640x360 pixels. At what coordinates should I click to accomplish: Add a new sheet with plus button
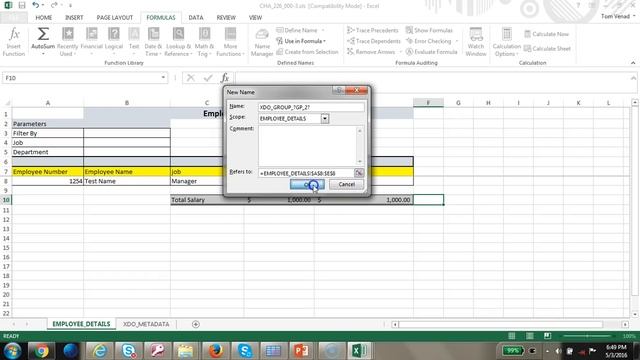pos(196,324)
